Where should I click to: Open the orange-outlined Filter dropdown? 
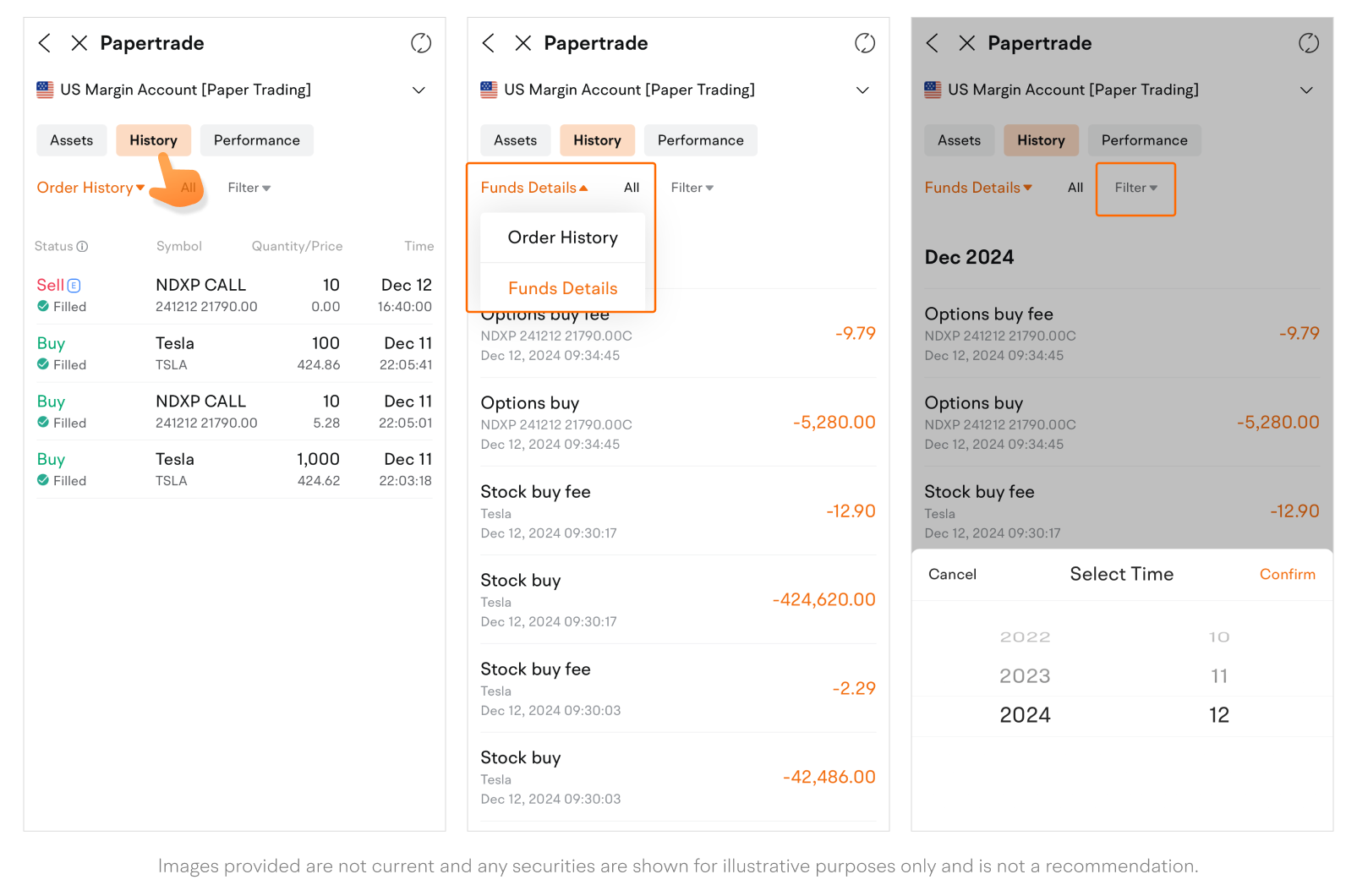coord(1135,188)
